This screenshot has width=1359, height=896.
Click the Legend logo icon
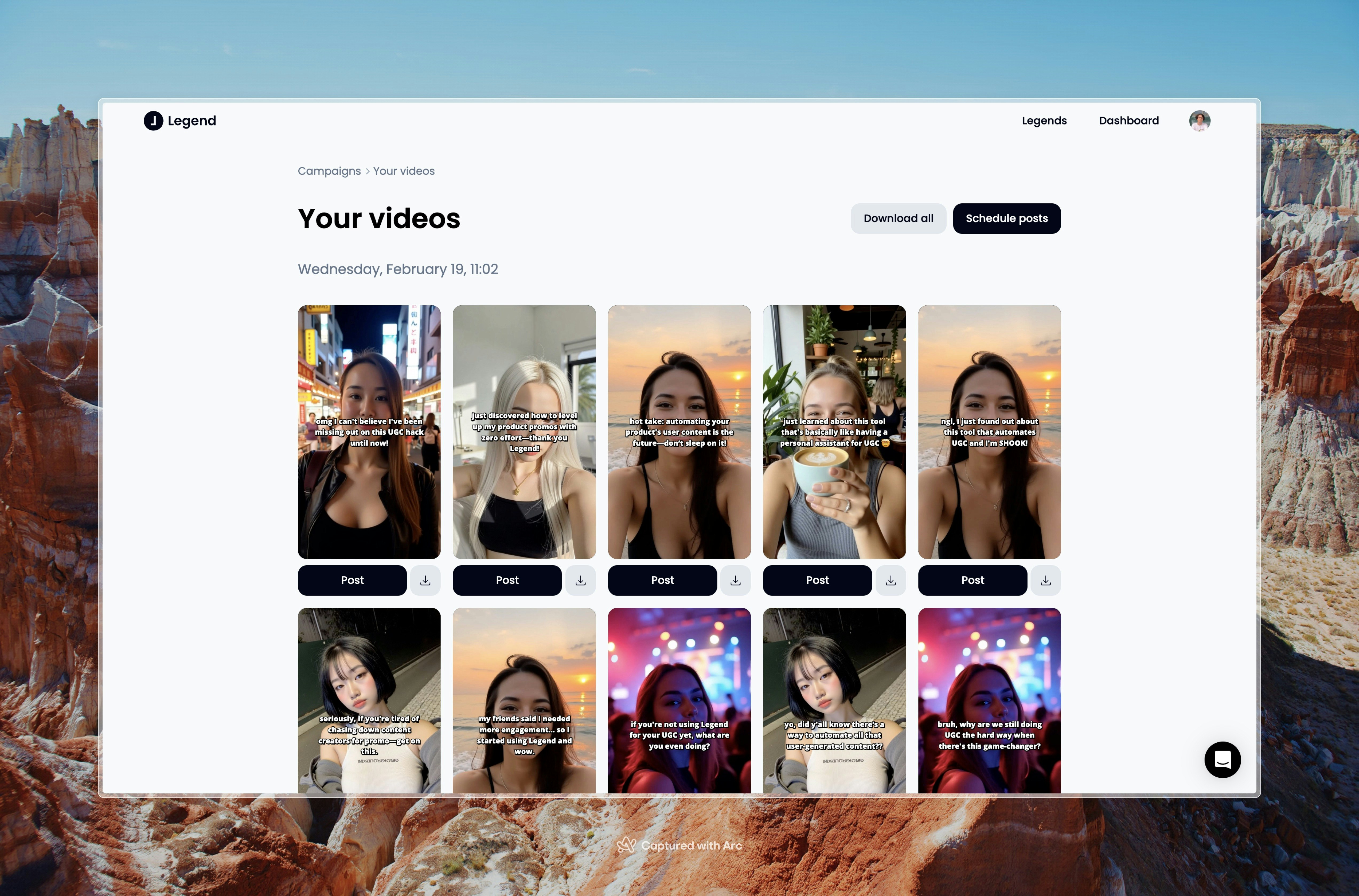tap(153, 120)
